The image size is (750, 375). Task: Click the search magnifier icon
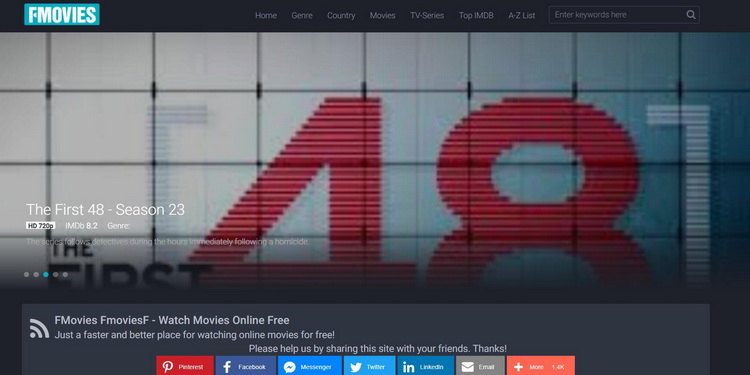pos(691,15)
